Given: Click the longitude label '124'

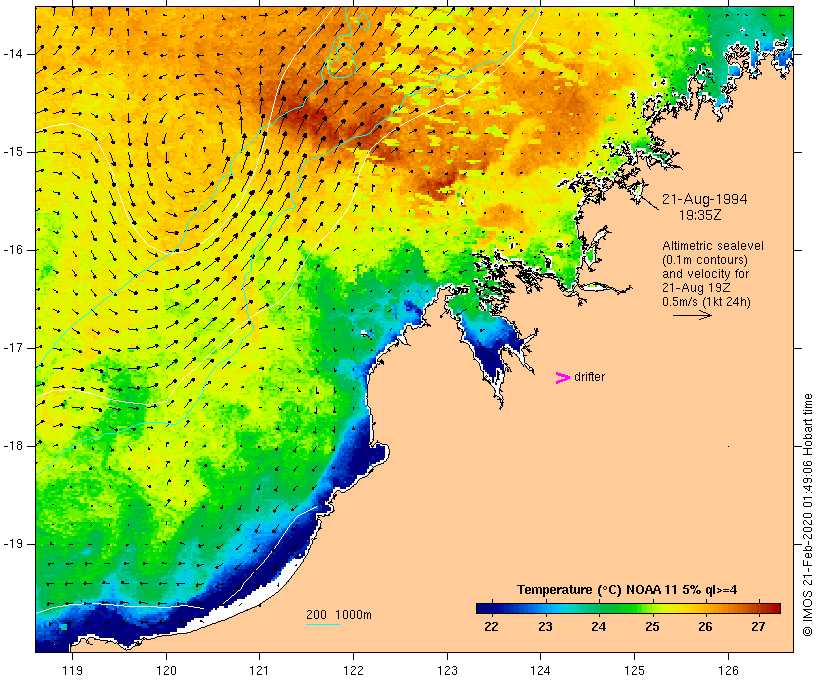Looking at the screenshot, I should coord(540,671).
